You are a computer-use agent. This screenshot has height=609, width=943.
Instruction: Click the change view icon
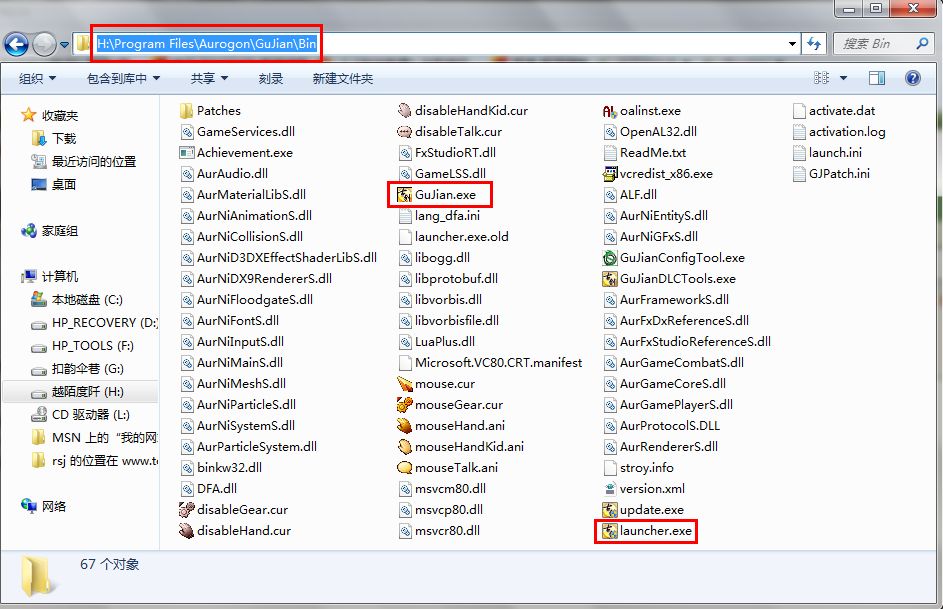click(x=821, y=78)
